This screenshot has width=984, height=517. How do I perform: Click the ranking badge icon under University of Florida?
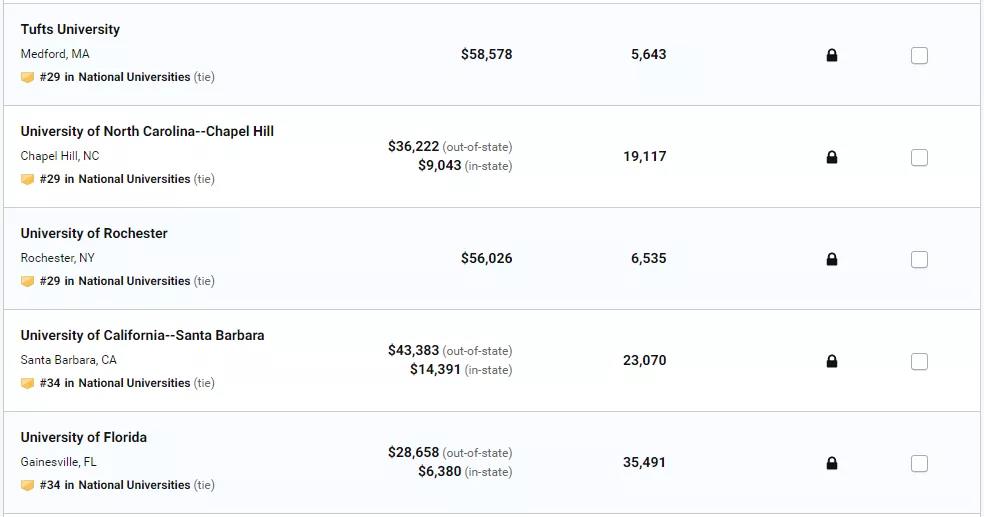click(x=27, y=485)
